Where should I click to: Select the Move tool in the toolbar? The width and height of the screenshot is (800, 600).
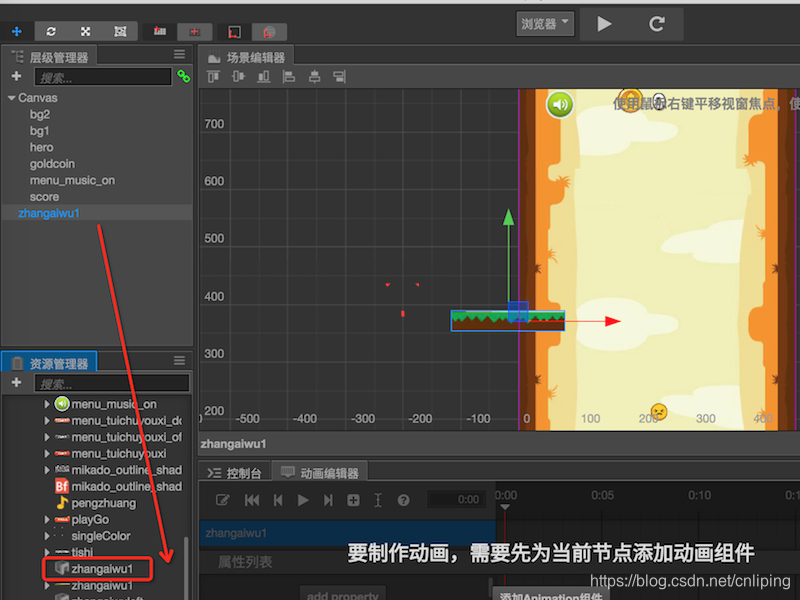[x=17, y=31]
